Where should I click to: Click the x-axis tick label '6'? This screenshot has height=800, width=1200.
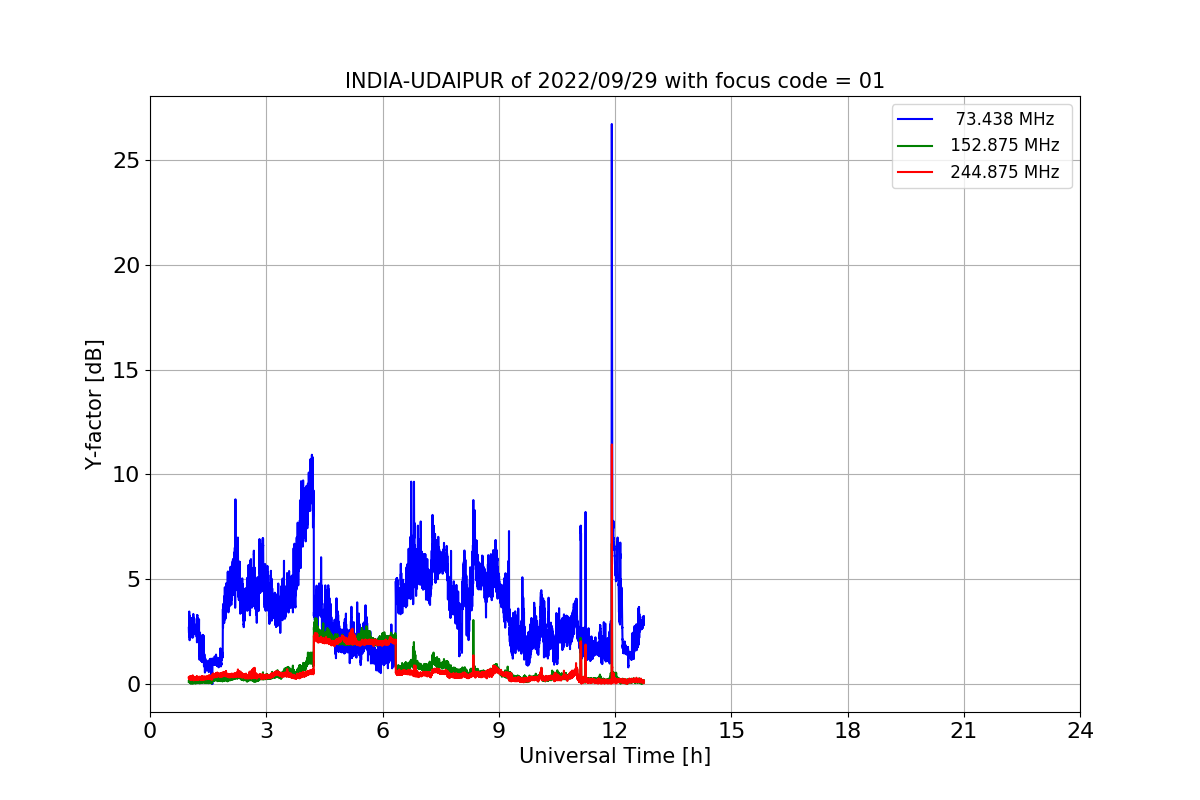pos(382,731)
